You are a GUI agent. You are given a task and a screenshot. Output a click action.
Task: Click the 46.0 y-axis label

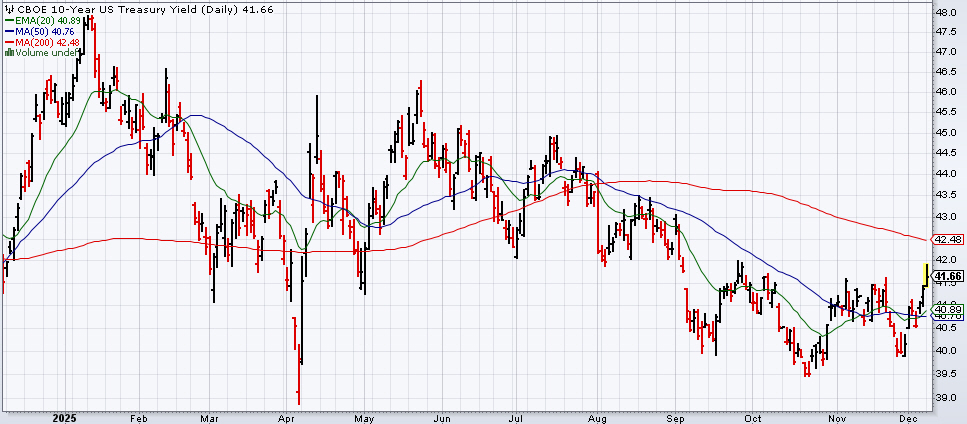[946, 92]
